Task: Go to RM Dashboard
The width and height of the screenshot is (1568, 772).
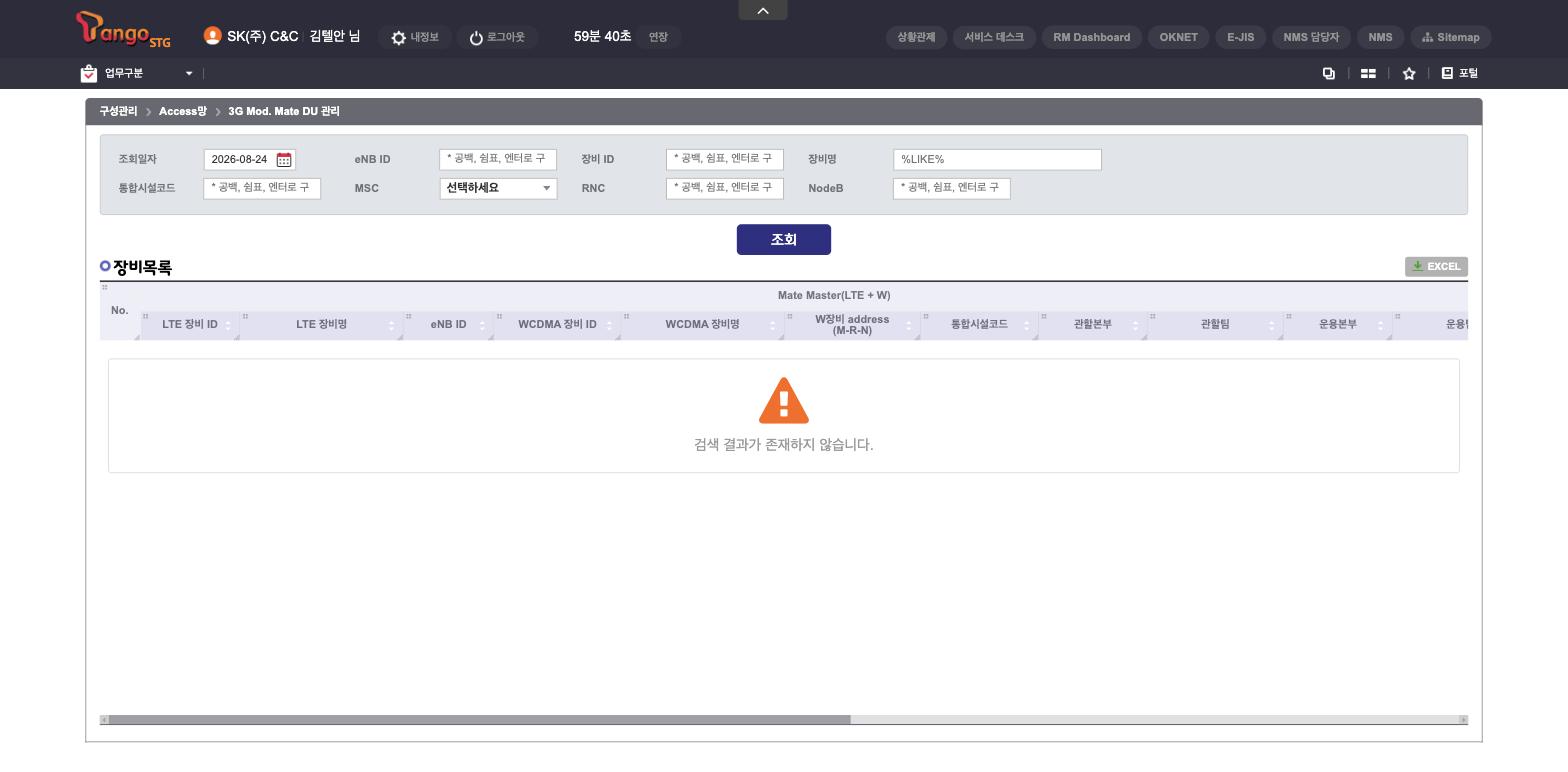Action: 1091,37
